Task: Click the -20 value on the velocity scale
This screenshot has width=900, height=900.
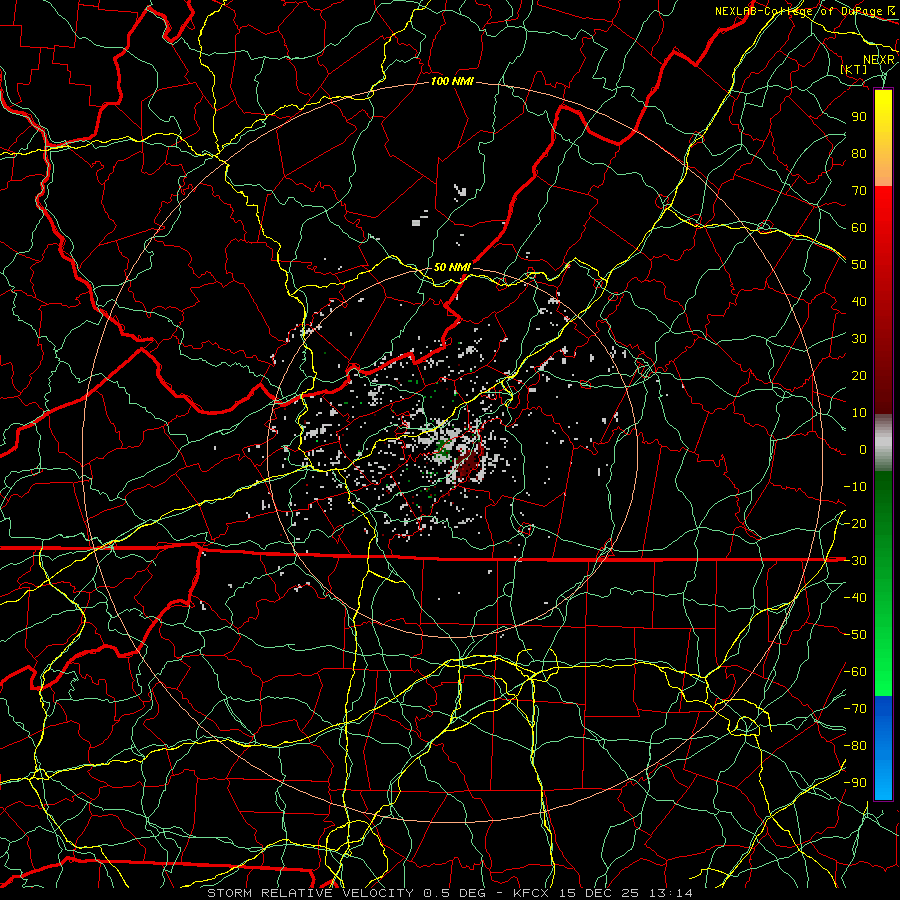Action: 855,524
